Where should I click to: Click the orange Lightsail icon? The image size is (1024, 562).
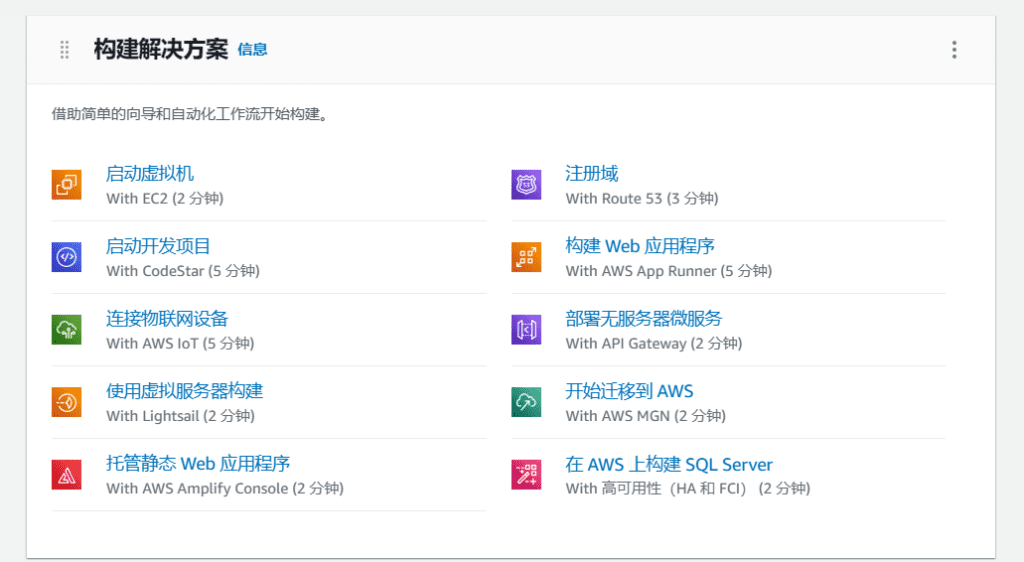(x=66, y=402)
